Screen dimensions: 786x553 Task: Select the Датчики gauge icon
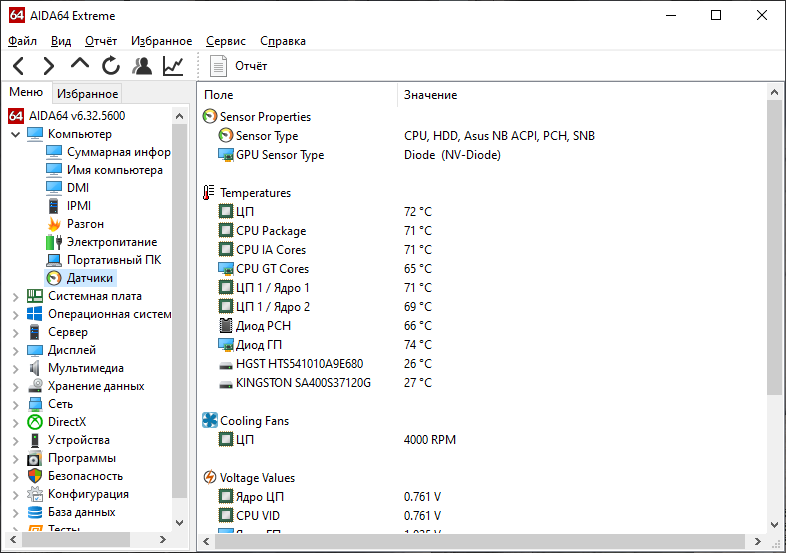pos(54,278)
